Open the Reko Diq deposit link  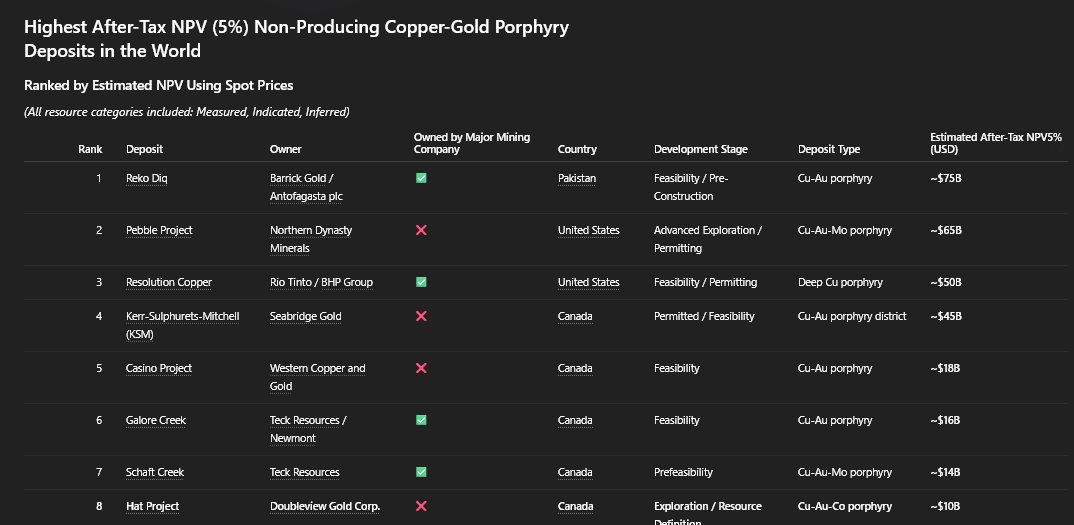coord(146,178)
